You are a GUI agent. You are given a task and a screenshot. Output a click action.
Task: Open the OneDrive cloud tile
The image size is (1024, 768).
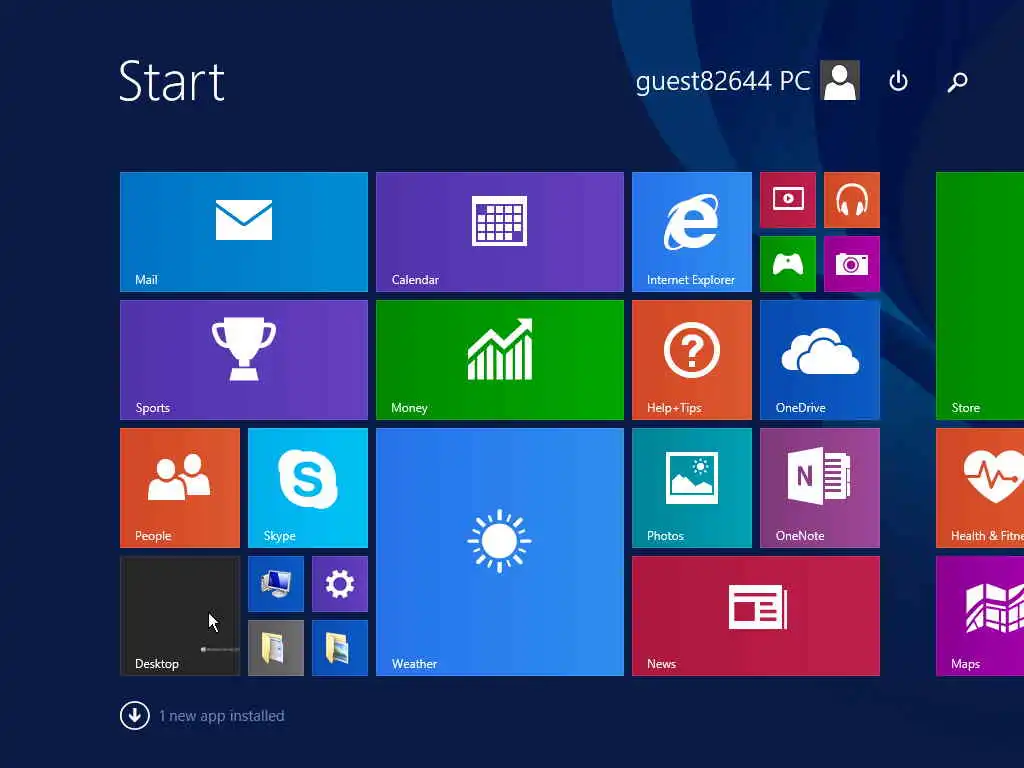[820, 360]
